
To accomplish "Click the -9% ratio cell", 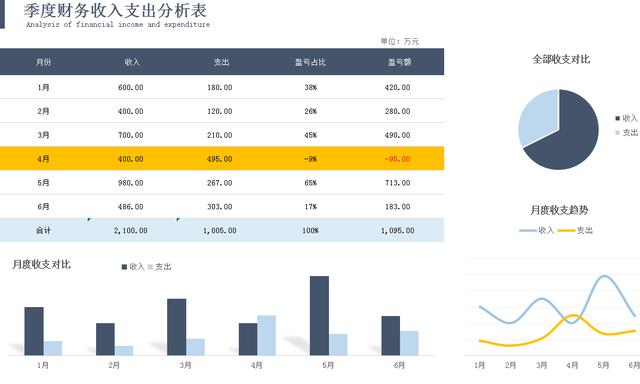I will pyautogui.click(x=310, y=159).
